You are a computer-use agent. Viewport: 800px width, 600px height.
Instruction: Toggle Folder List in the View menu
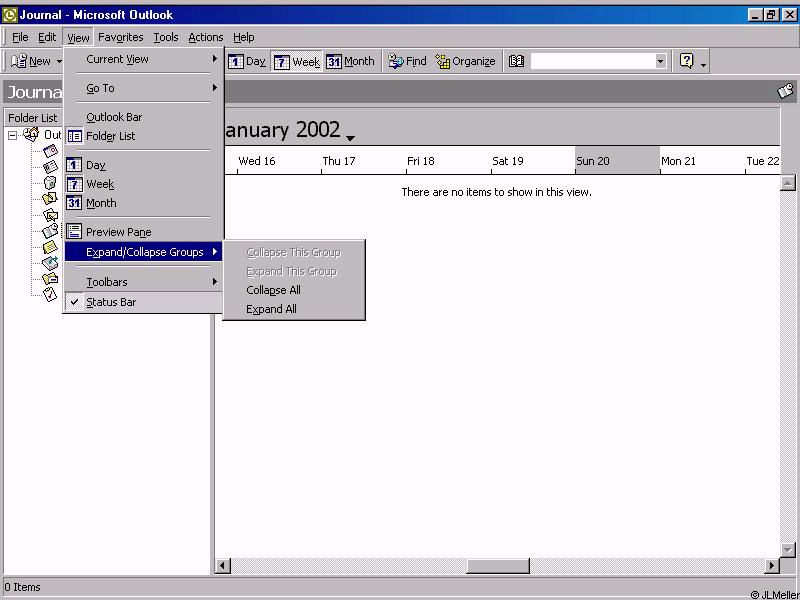click(x=143, y=136)
